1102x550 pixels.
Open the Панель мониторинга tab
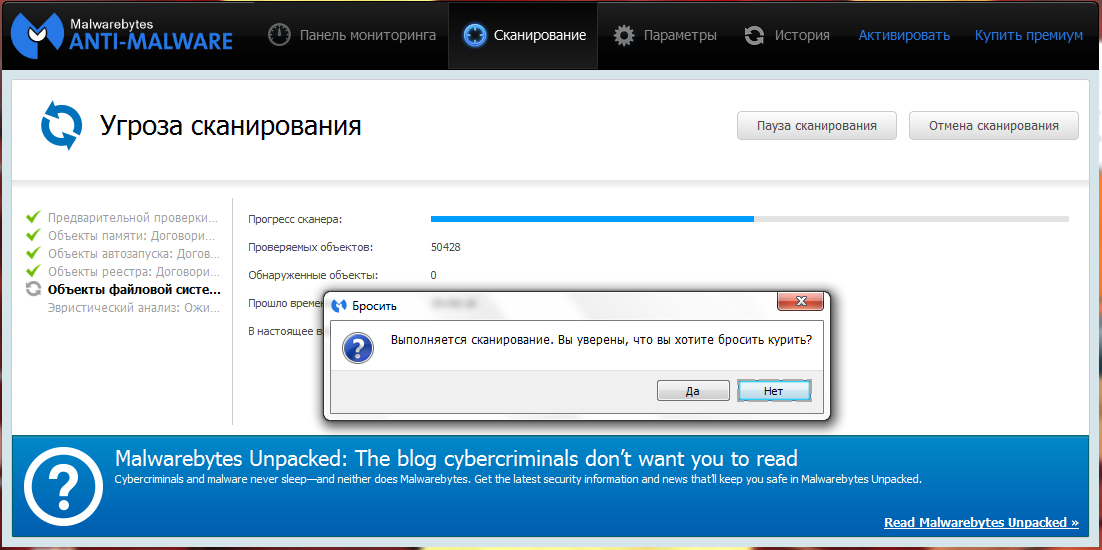pos(351,35)
